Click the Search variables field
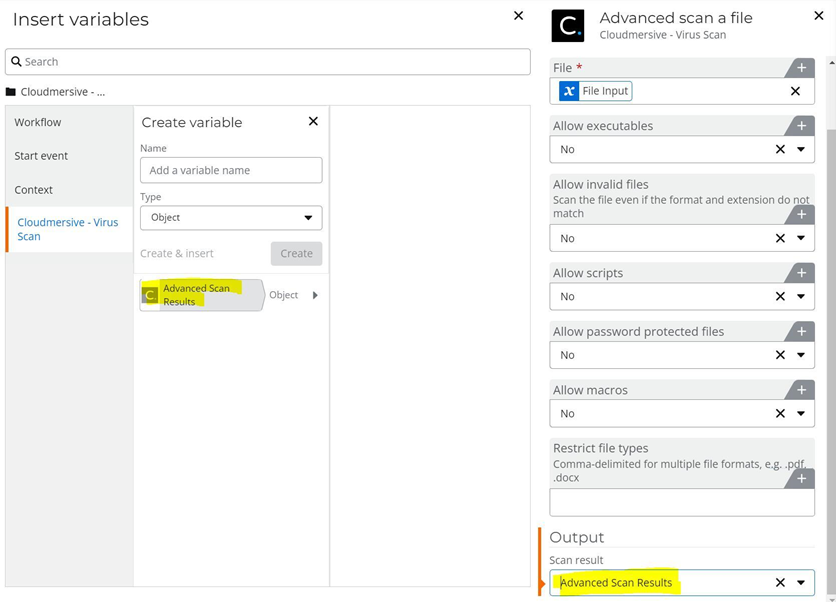836x602 pixels. tap(268, 62)
